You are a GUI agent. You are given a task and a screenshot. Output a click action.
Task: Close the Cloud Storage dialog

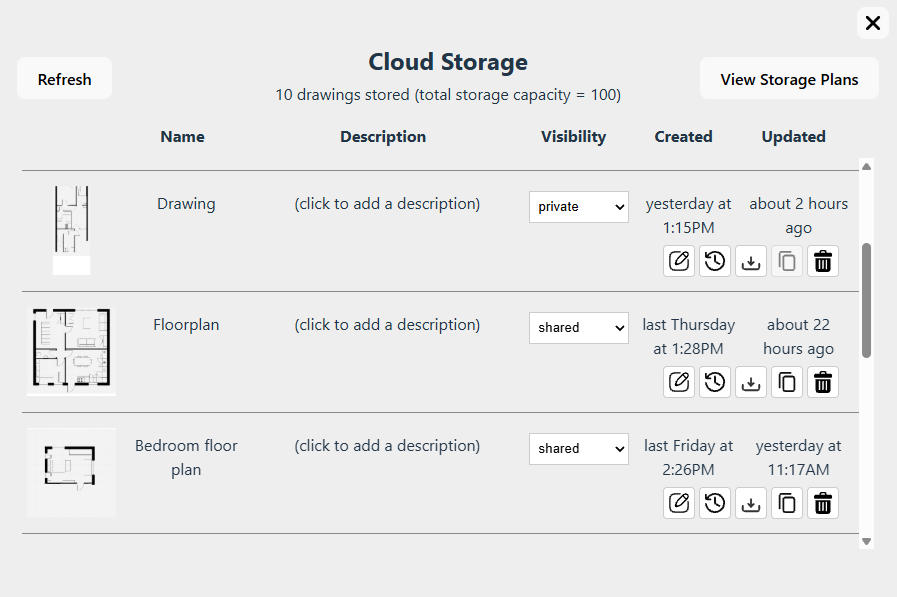click(873, 23)
